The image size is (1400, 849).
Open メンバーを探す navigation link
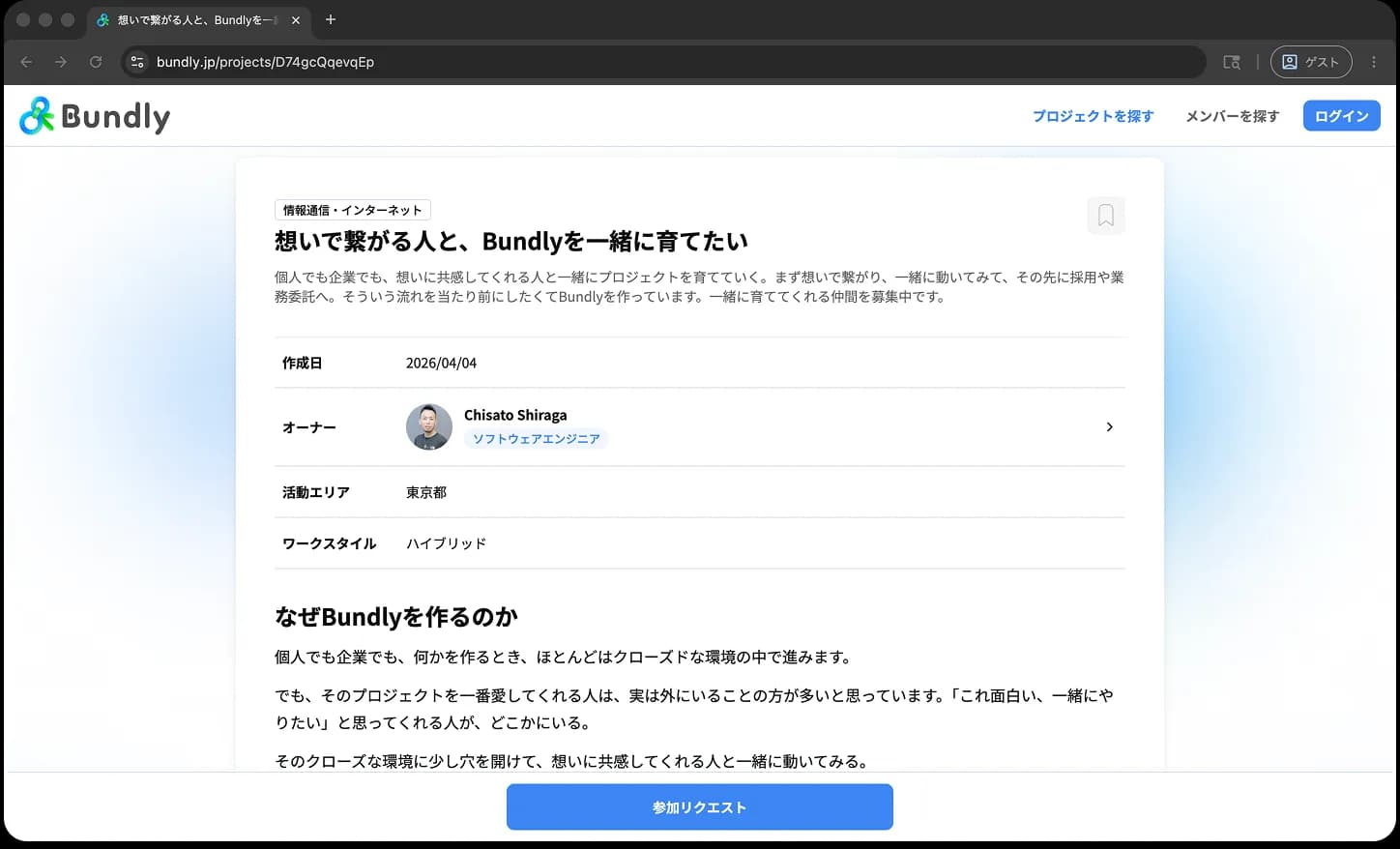(x=1233, y=116)
